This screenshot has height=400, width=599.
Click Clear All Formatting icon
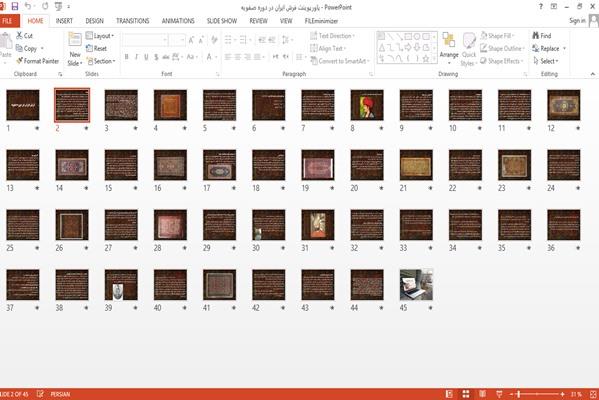214,40
